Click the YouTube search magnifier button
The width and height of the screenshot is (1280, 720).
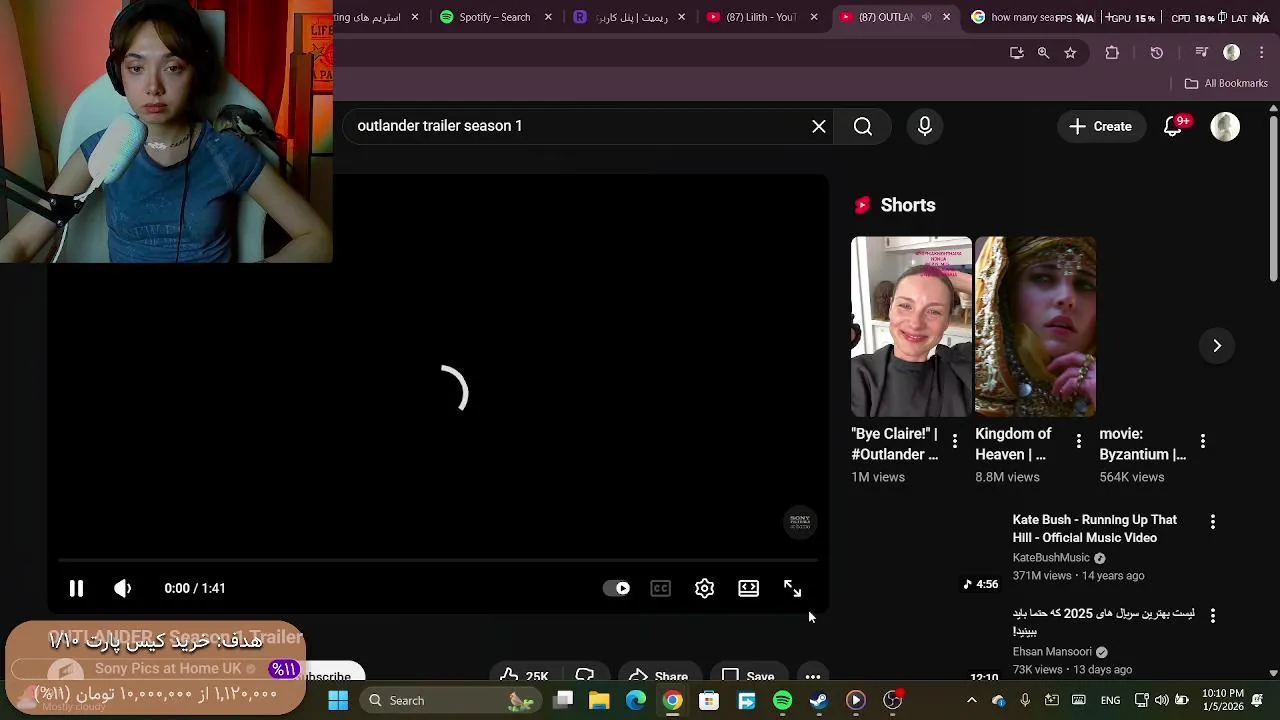tap(863, 126)
